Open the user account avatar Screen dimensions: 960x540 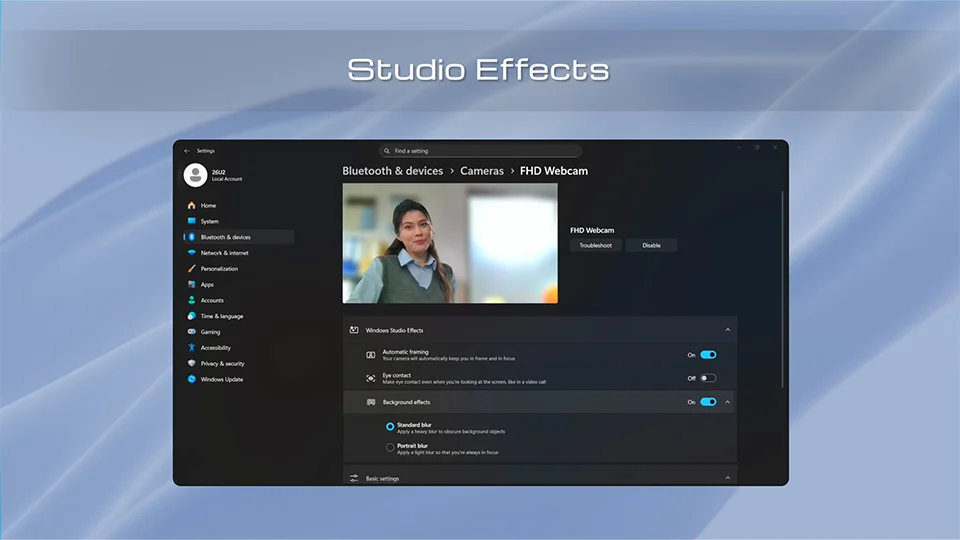click(x=195, y=175)
